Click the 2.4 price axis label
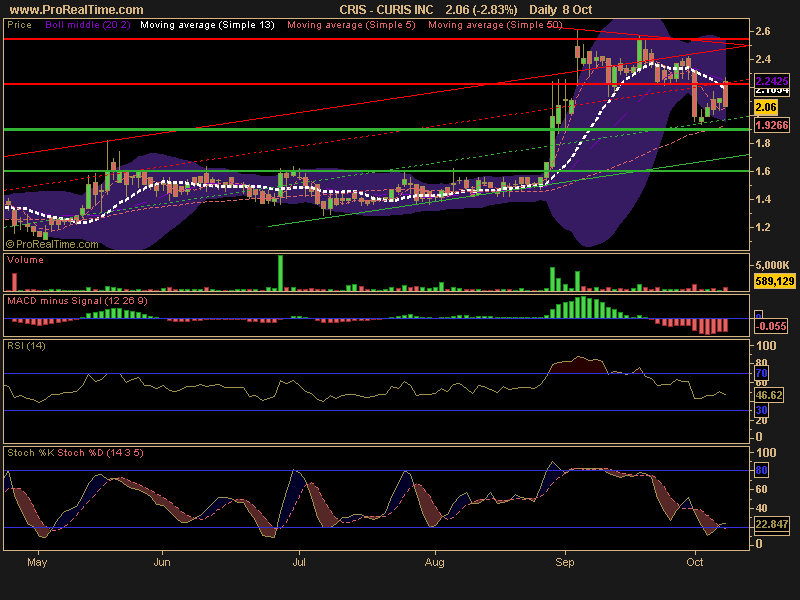800x600 pixels. [763, 59]
